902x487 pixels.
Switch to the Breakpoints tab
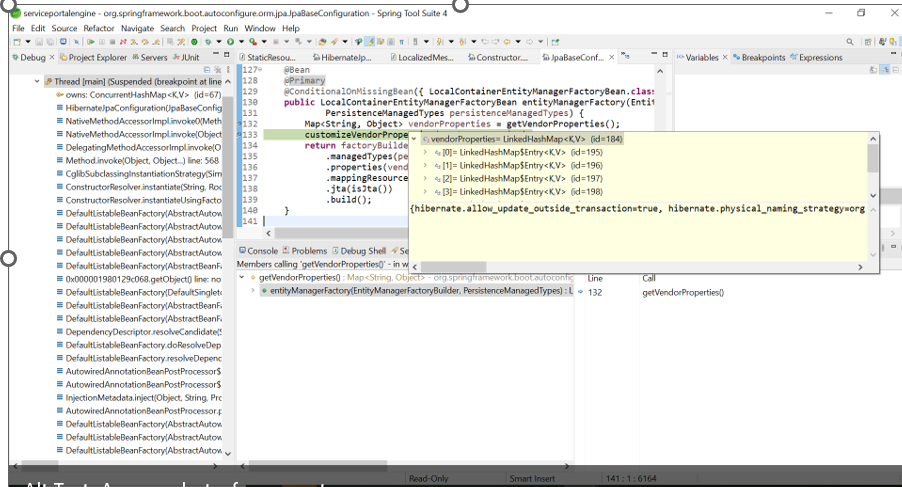point(762,58)
